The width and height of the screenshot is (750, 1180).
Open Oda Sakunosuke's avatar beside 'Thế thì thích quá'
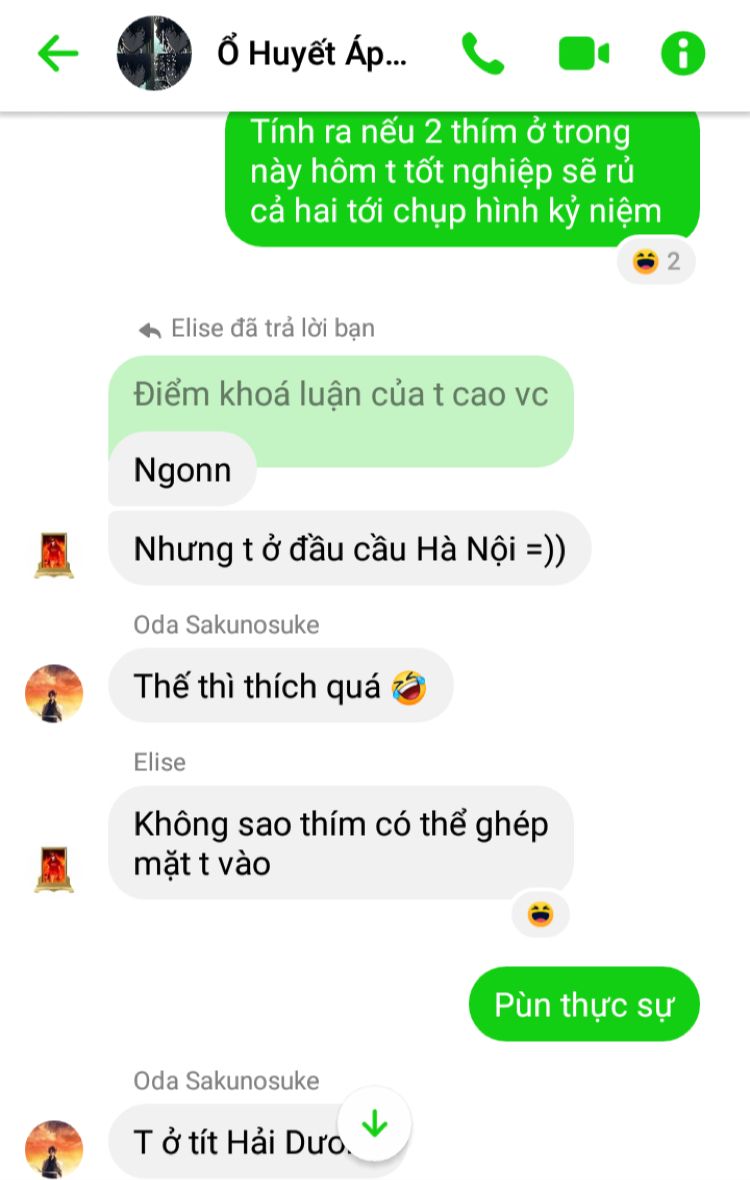pos(53,693)
